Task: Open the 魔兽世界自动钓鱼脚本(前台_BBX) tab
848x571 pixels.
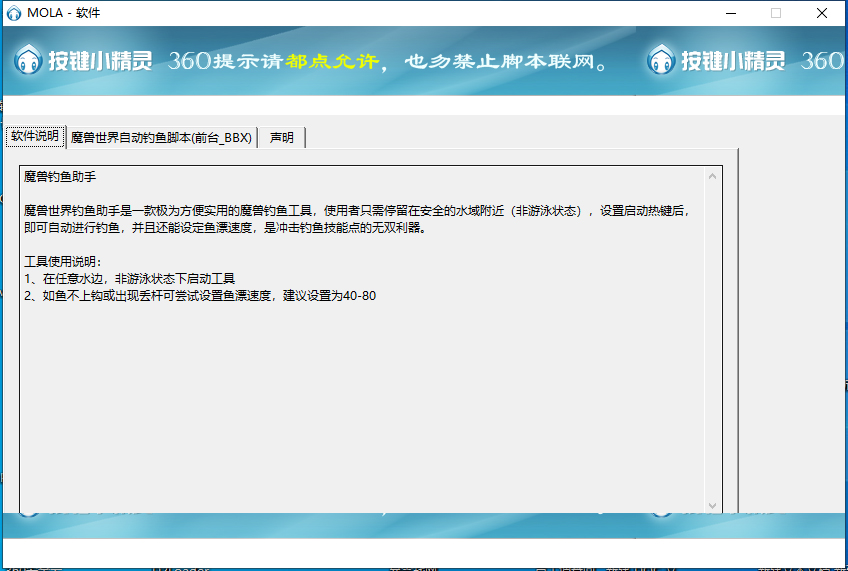Action: 161,138
